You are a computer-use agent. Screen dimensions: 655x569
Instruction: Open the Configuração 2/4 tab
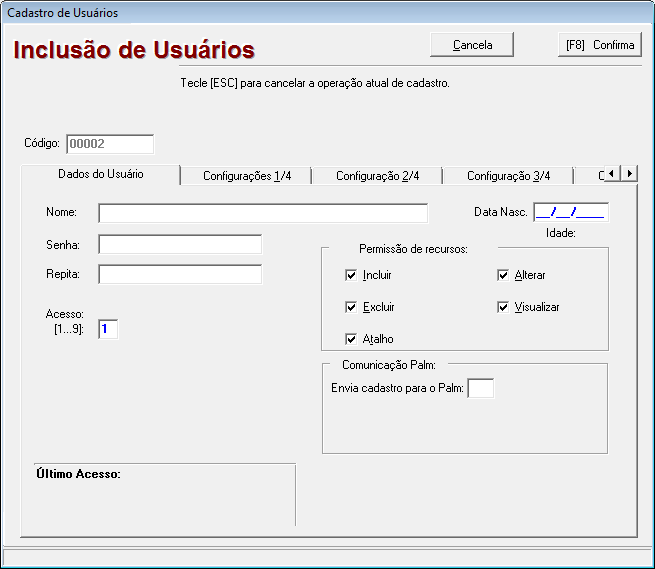377,176
